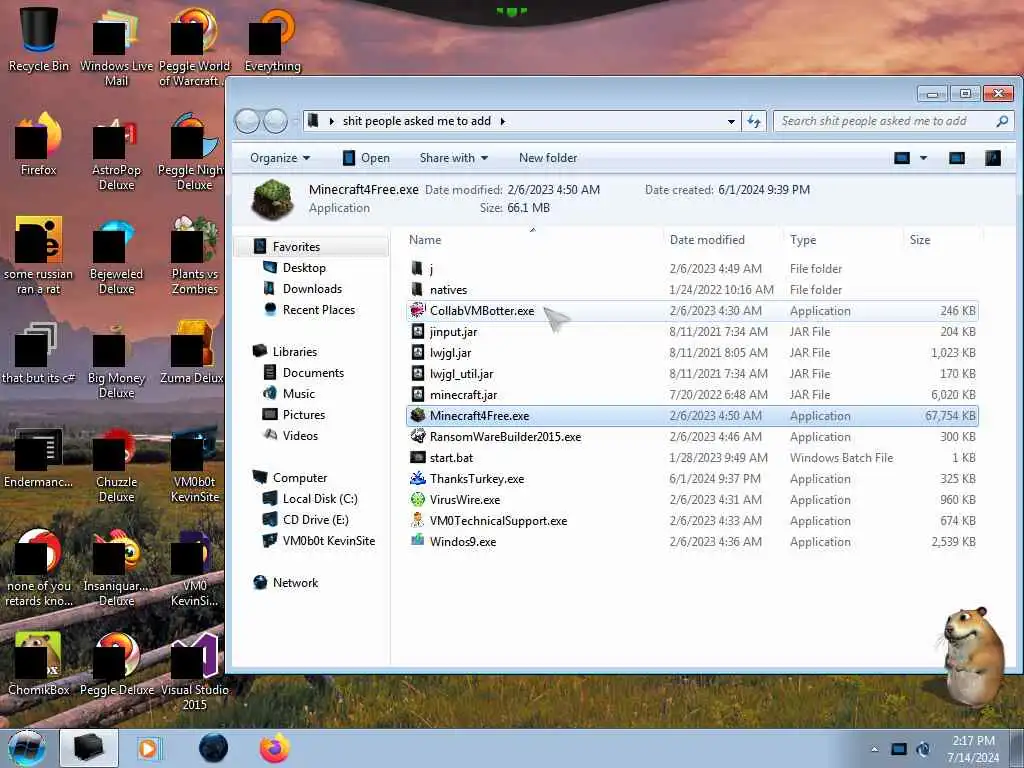Switch to Explorer window on taskbar
The image size is (1024, 768).
point(89,748)
